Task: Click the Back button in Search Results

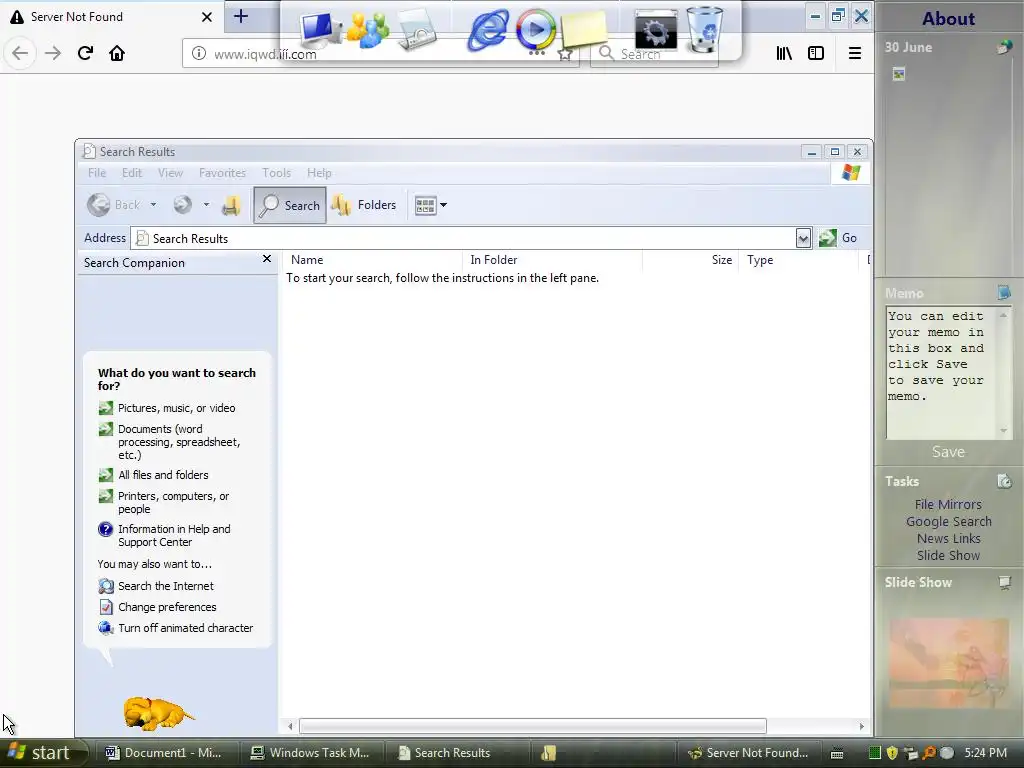Action: tap(114, 205)
